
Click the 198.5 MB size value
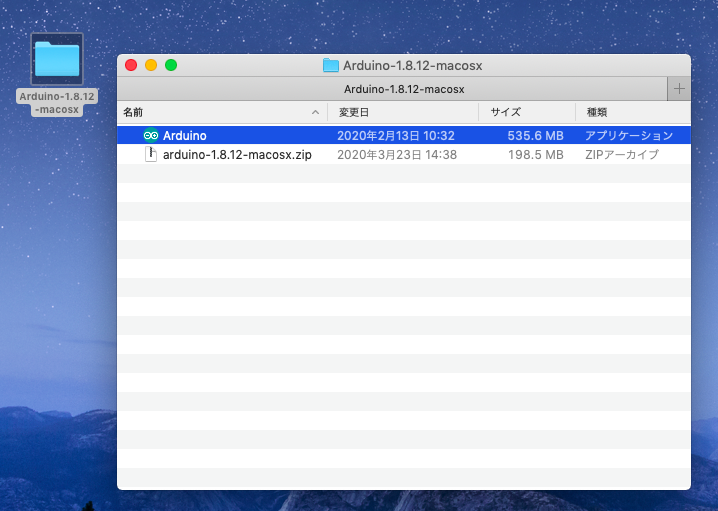[536, 155]
